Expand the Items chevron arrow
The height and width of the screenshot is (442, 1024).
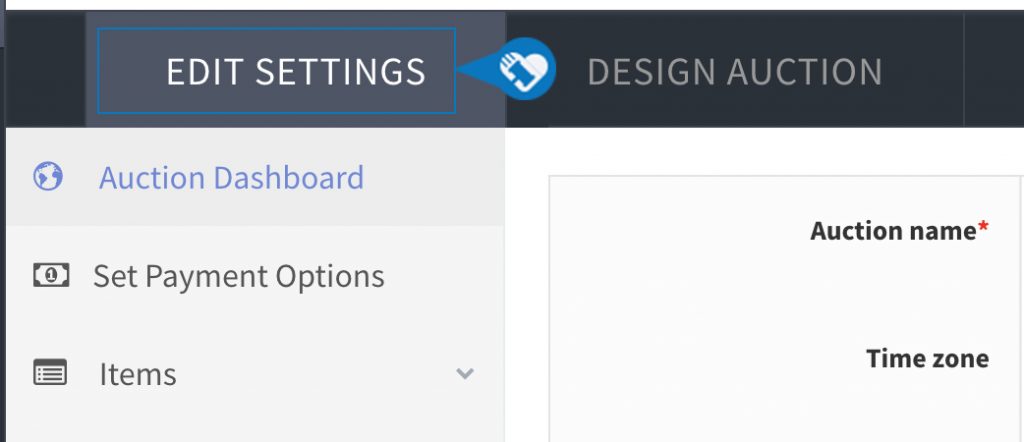coord(464,373)
